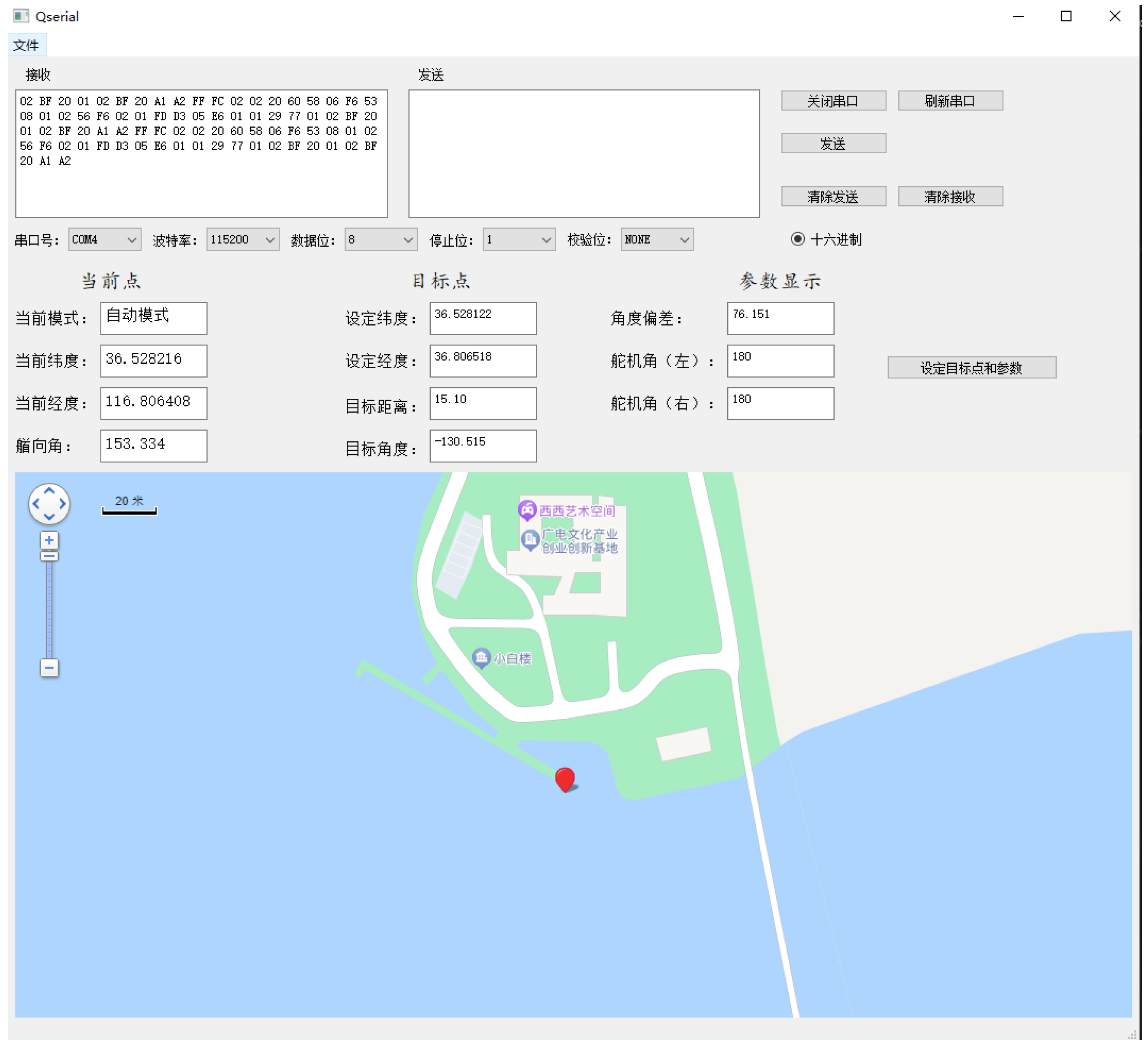Zoom out map with minus button

[x=49, y=668]
